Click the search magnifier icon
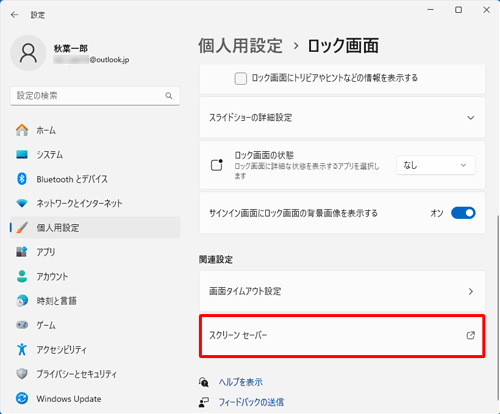 (169, 96)
